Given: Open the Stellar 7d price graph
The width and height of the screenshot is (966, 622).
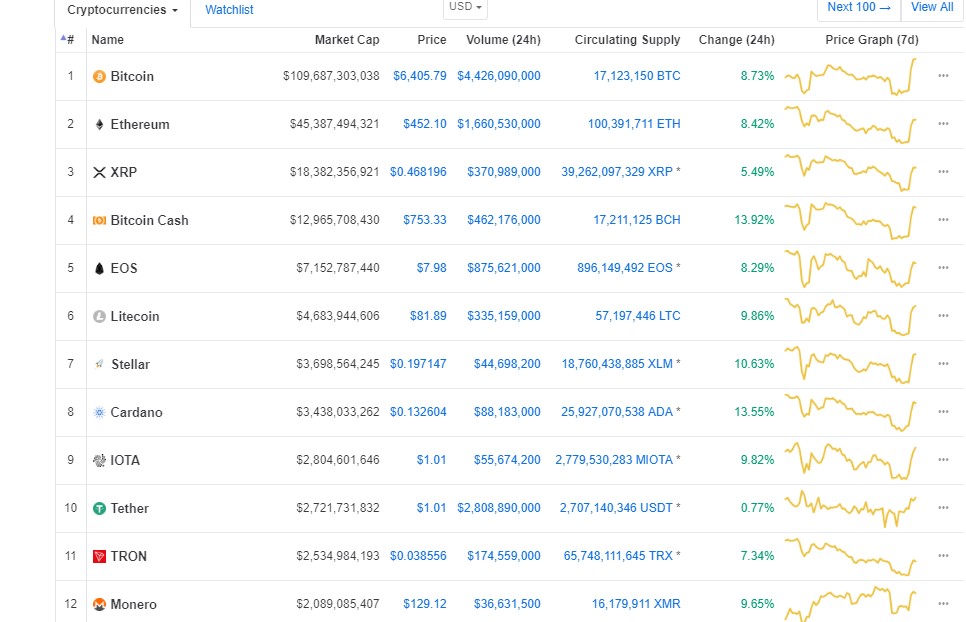Looking at the screenshot, I should pos(850,365).
